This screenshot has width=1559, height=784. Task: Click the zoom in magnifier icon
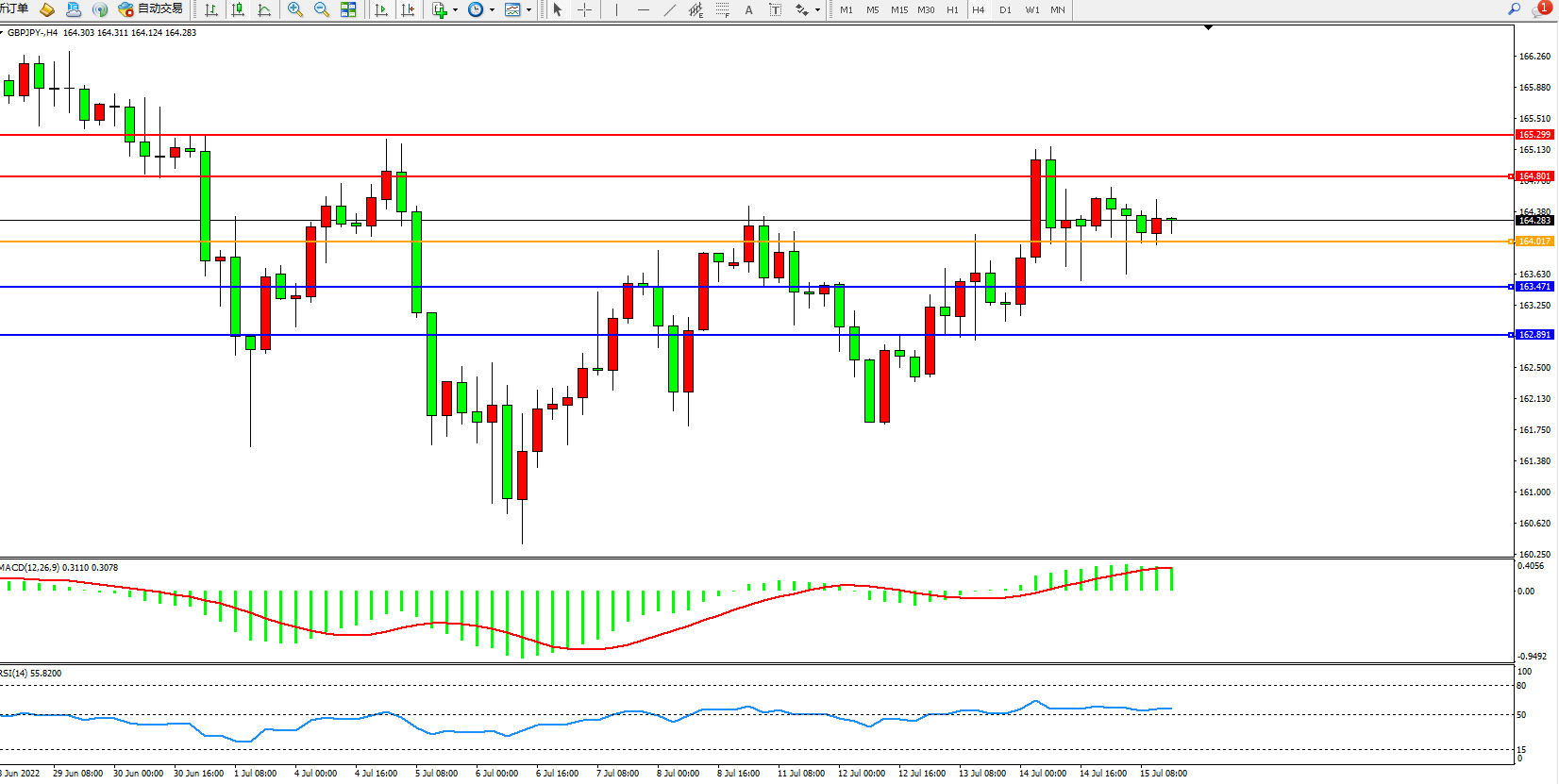[x=295, y=9]
